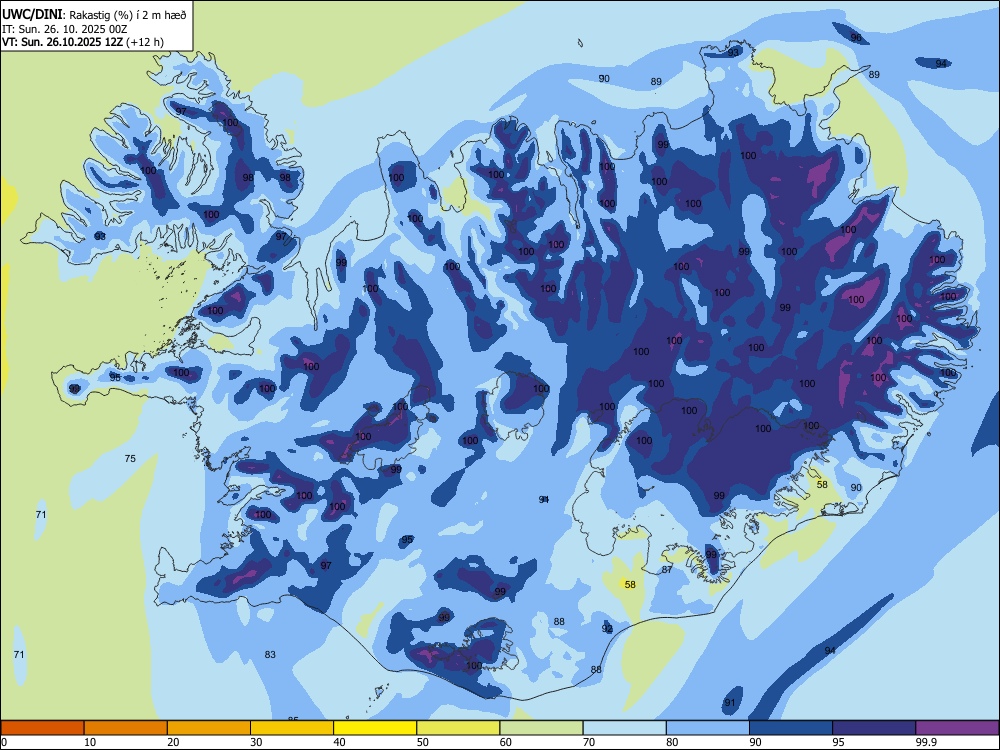Click the purple above-99.9 legend swatch
This screenshot has height=750, width=1000.
957,728
